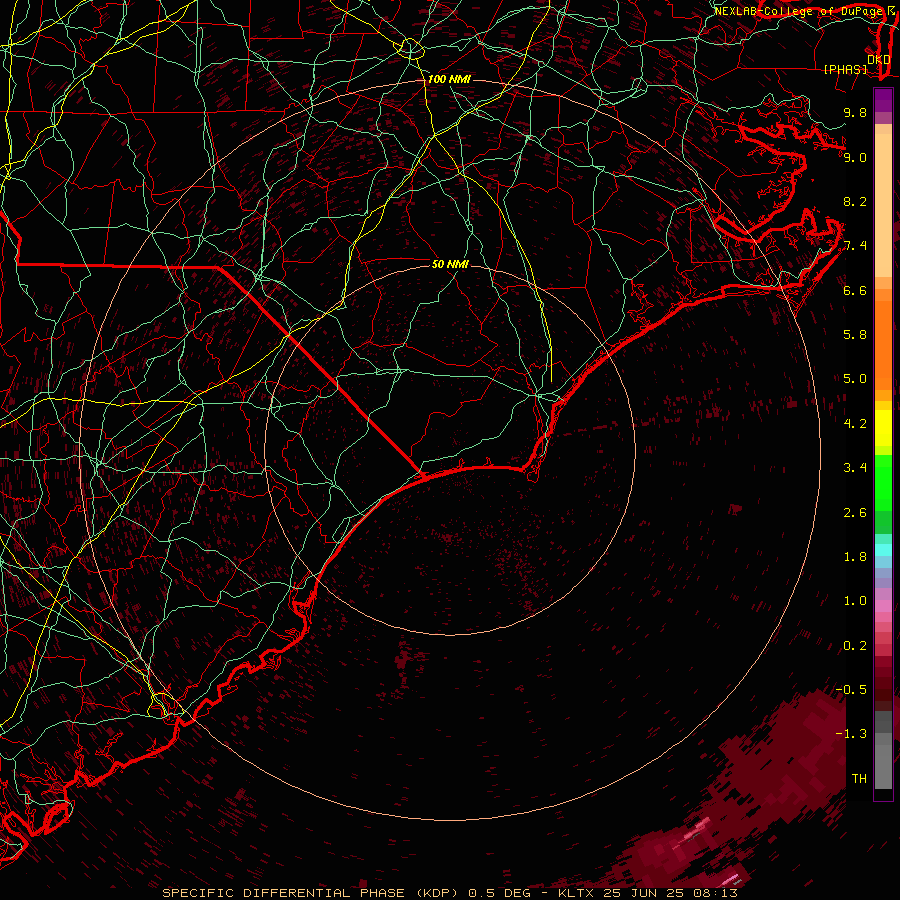Click the "[PHAS]" unit label
The image size is (900, 900).
[x=845, y=69]
